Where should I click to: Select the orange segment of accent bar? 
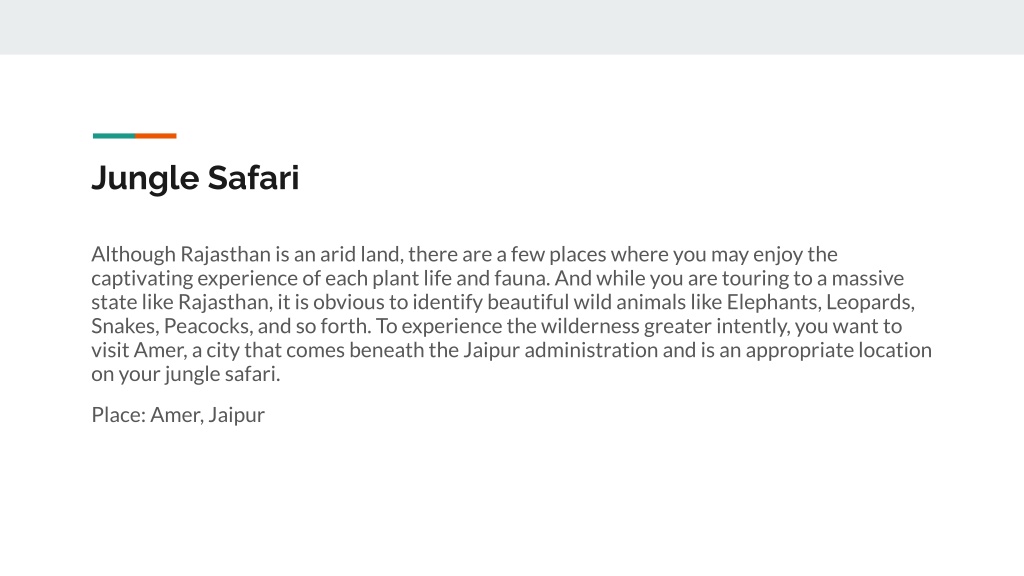[x=156, y=136]
